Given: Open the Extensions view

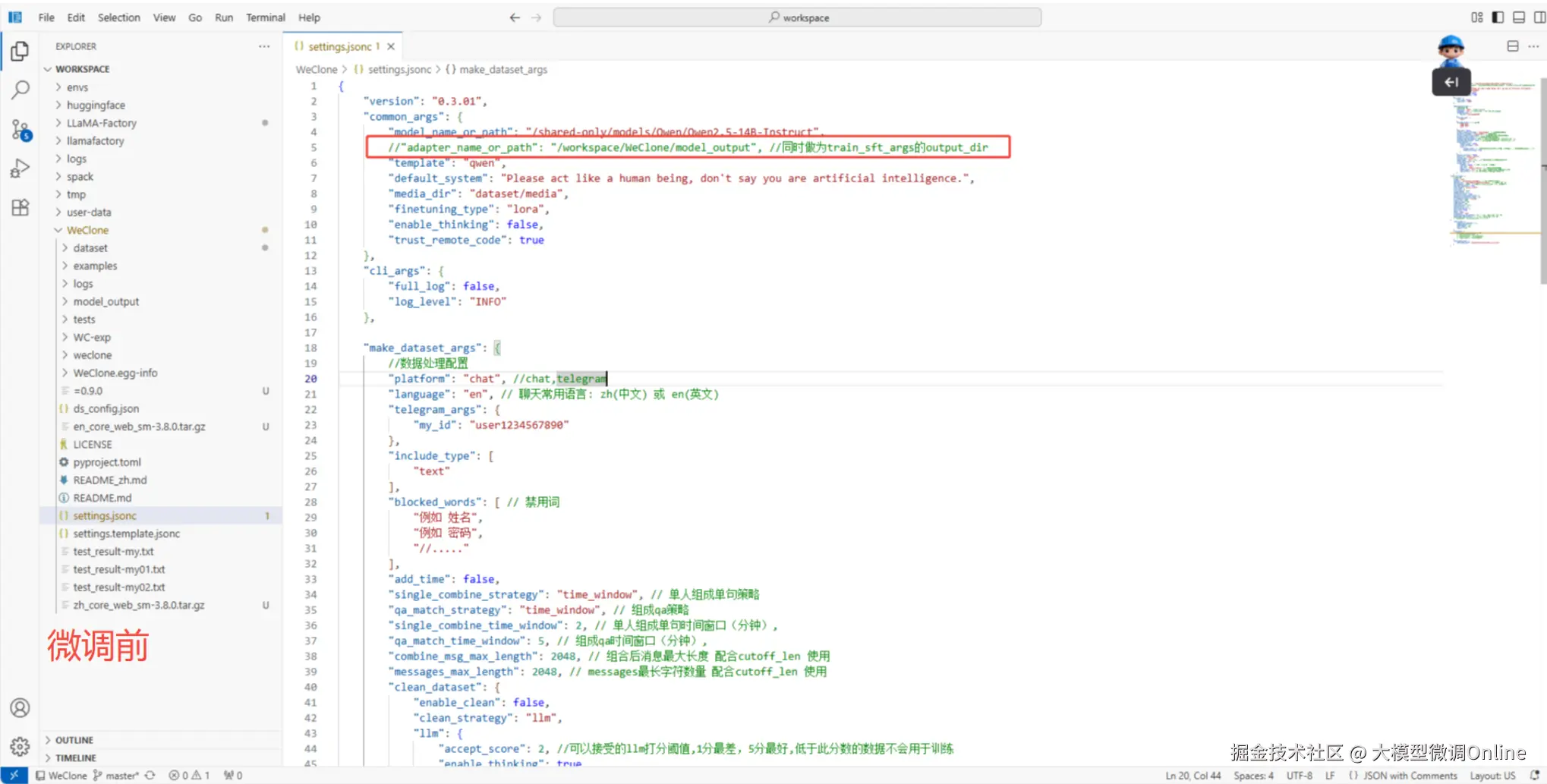Looking at the screenshot, I should (20, 207).
